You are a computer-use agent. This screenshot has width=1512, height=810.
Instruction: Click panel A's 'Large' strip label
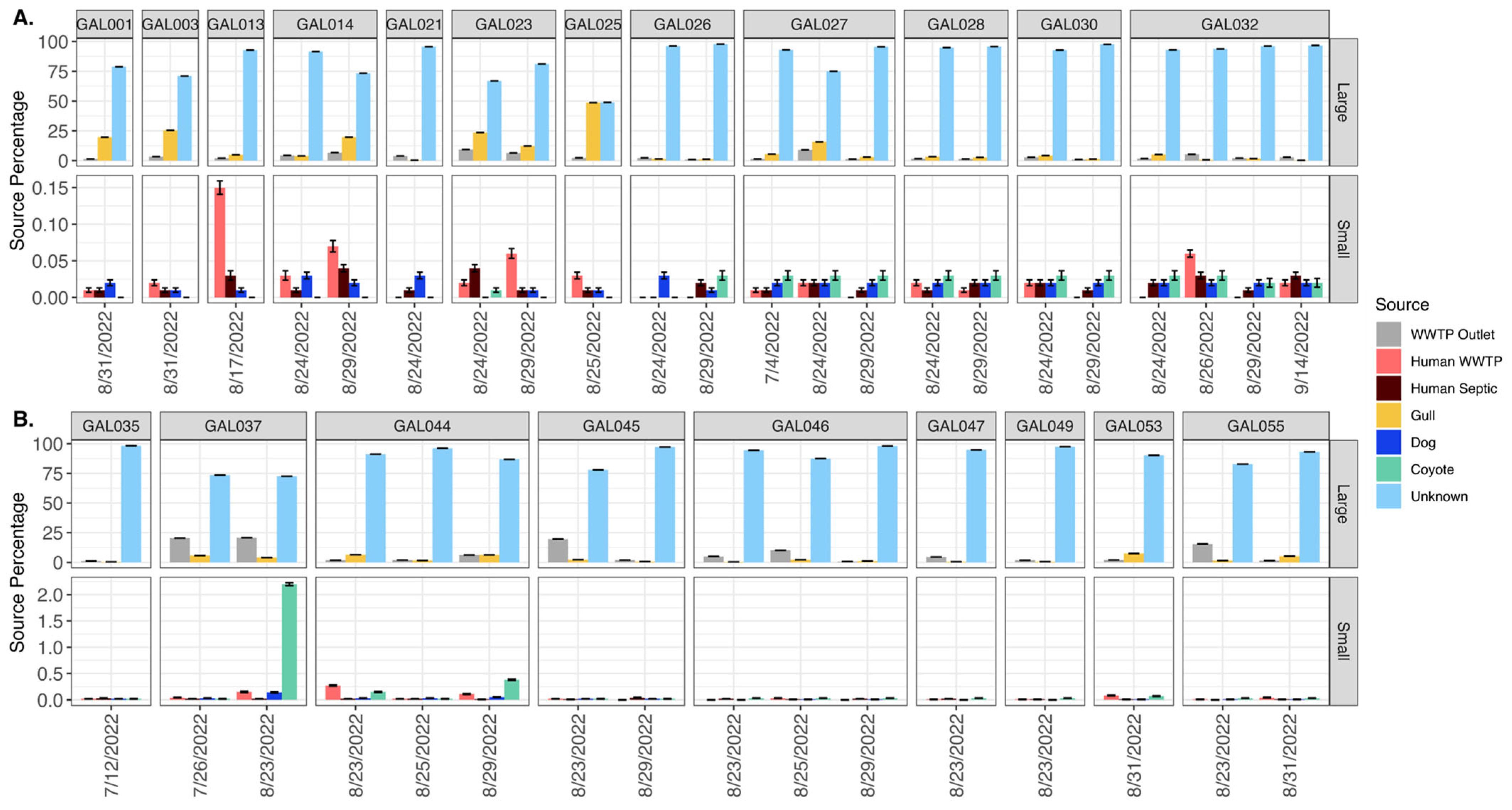[1343, 102]
